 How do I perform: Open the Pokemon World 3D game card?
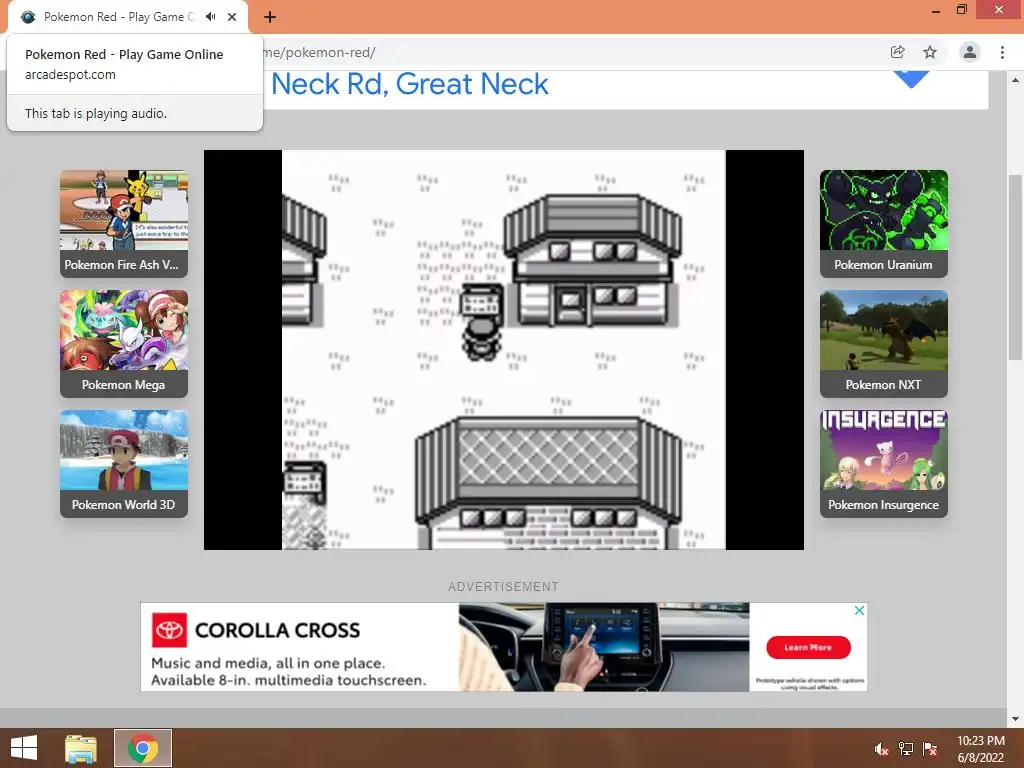point(124,464)
